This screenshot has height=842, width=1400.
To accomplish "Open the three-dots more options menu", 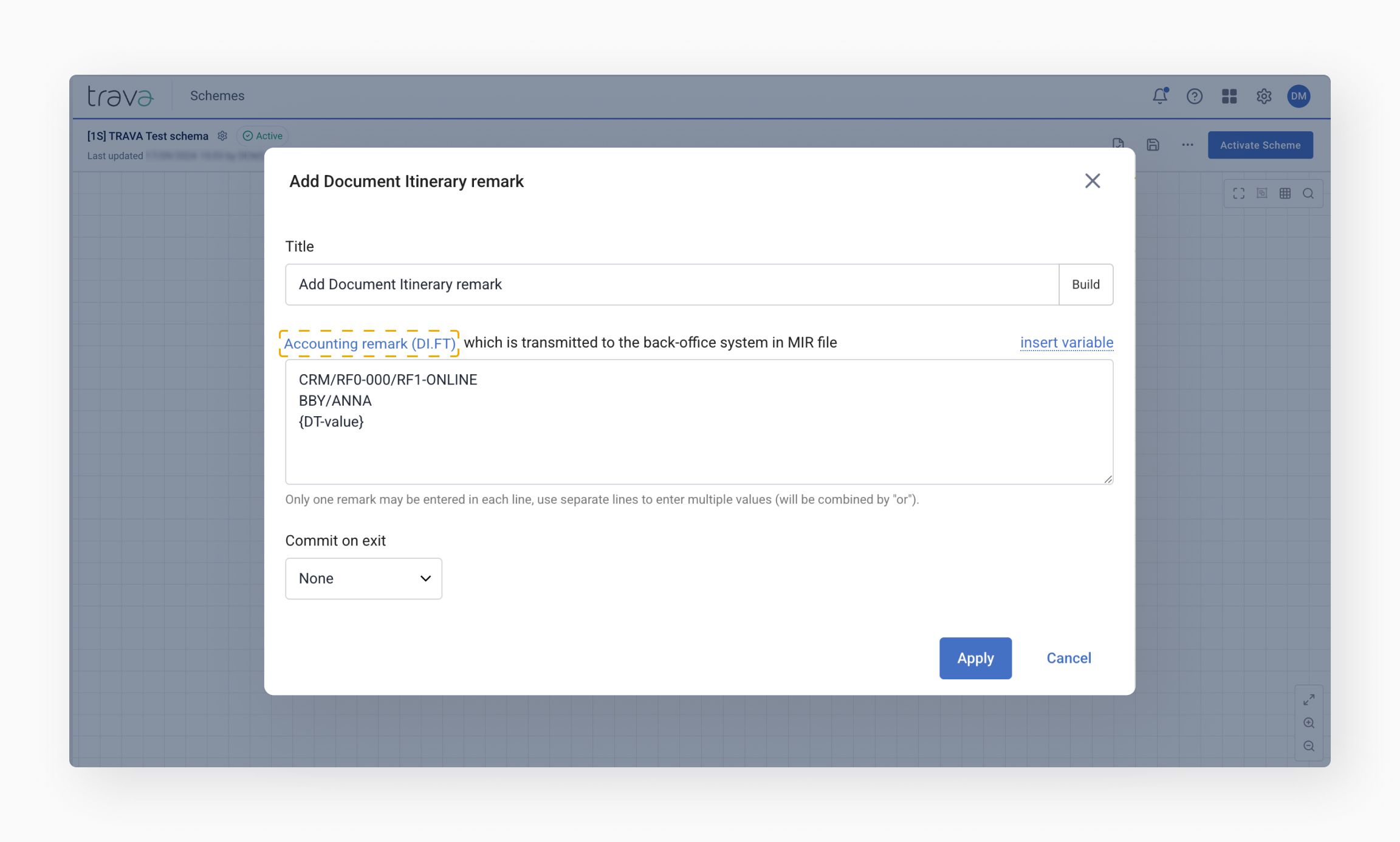I will [1187, 145].
